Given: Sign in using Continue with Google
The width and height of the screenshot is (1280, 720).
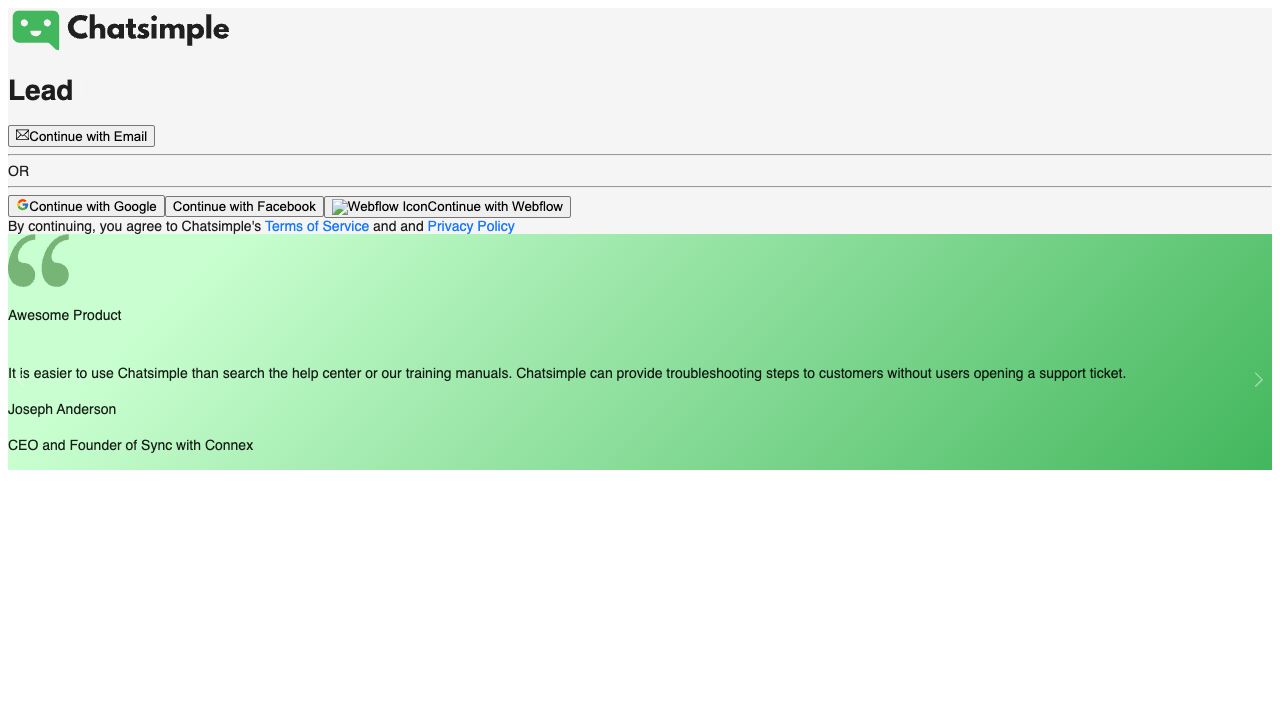Looking at the screenshot, I should (92, 206).
